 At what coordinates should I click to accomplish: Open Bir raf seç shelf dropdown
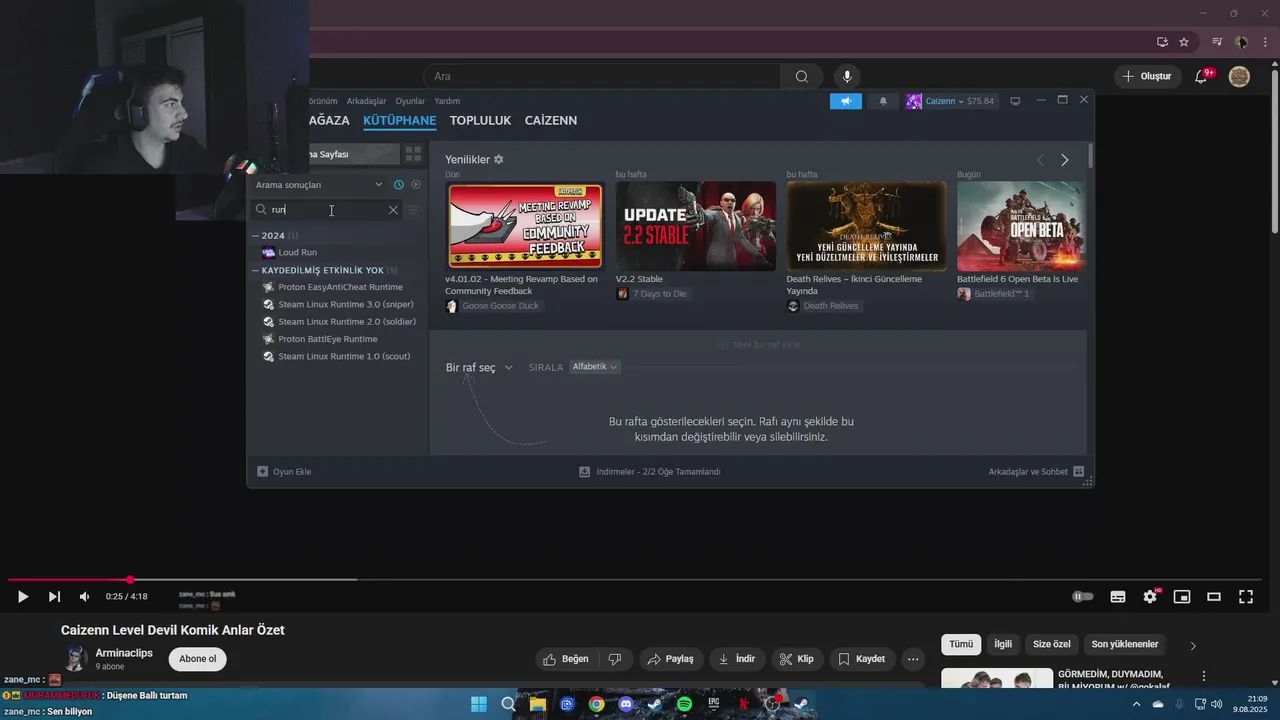coord(479,368)
